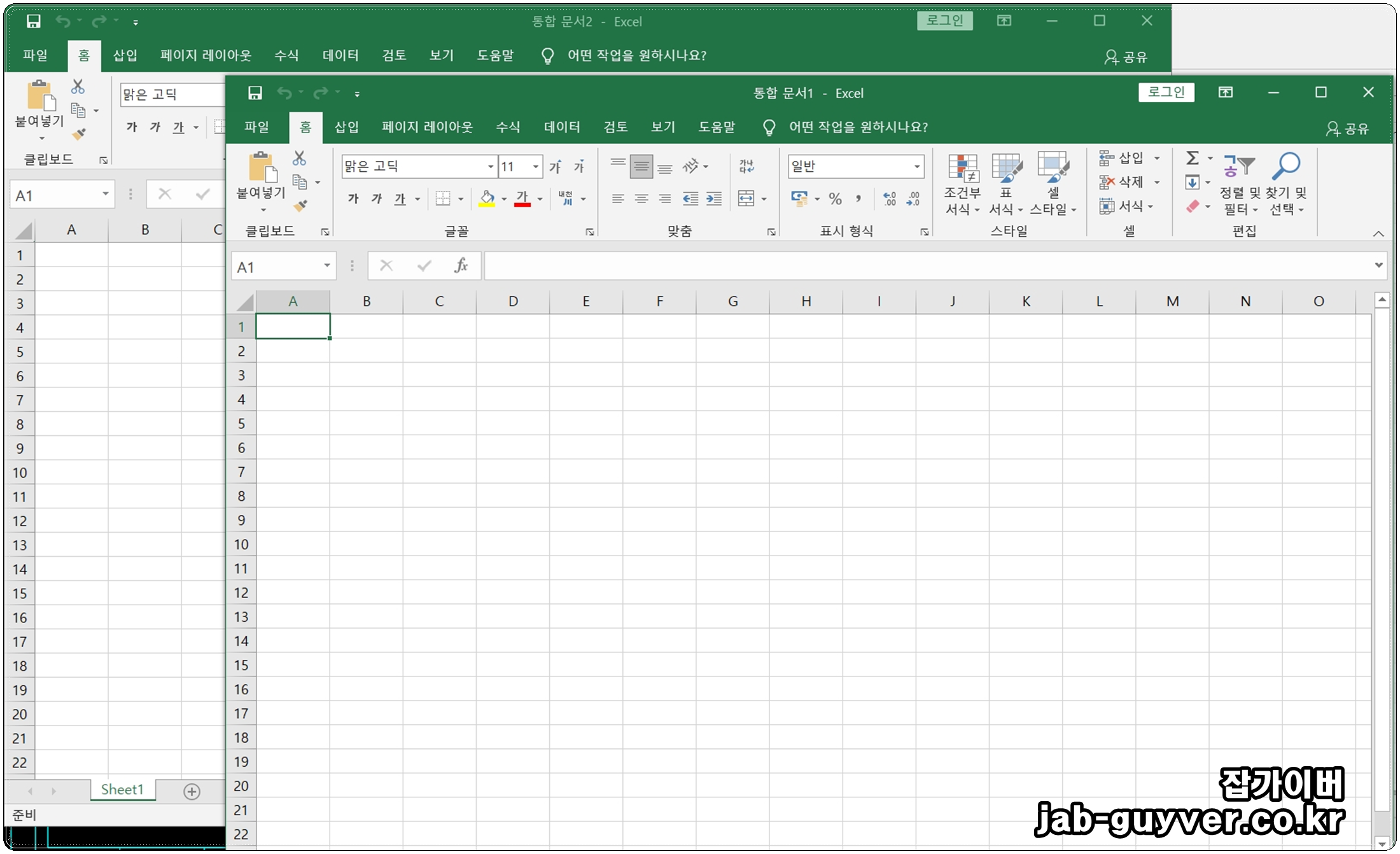1400x854 pixels.
Task: Open the 수식 tab in front window
Action: pyautogui.click(x=508, y=127)
